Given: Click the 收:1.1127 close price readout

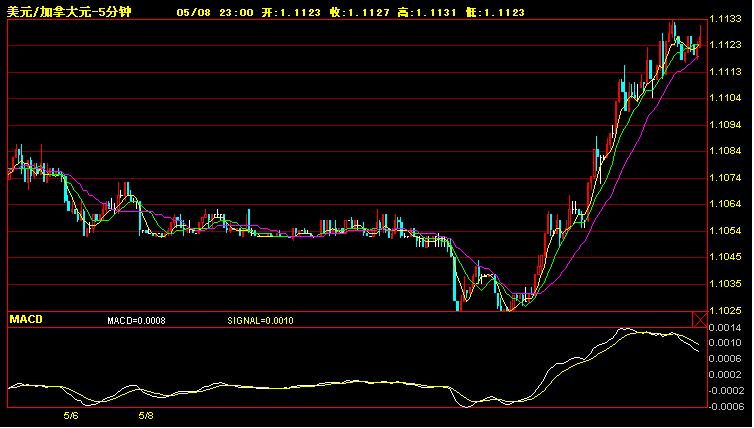Looking at the screenshot, I should tap(360, 13).
